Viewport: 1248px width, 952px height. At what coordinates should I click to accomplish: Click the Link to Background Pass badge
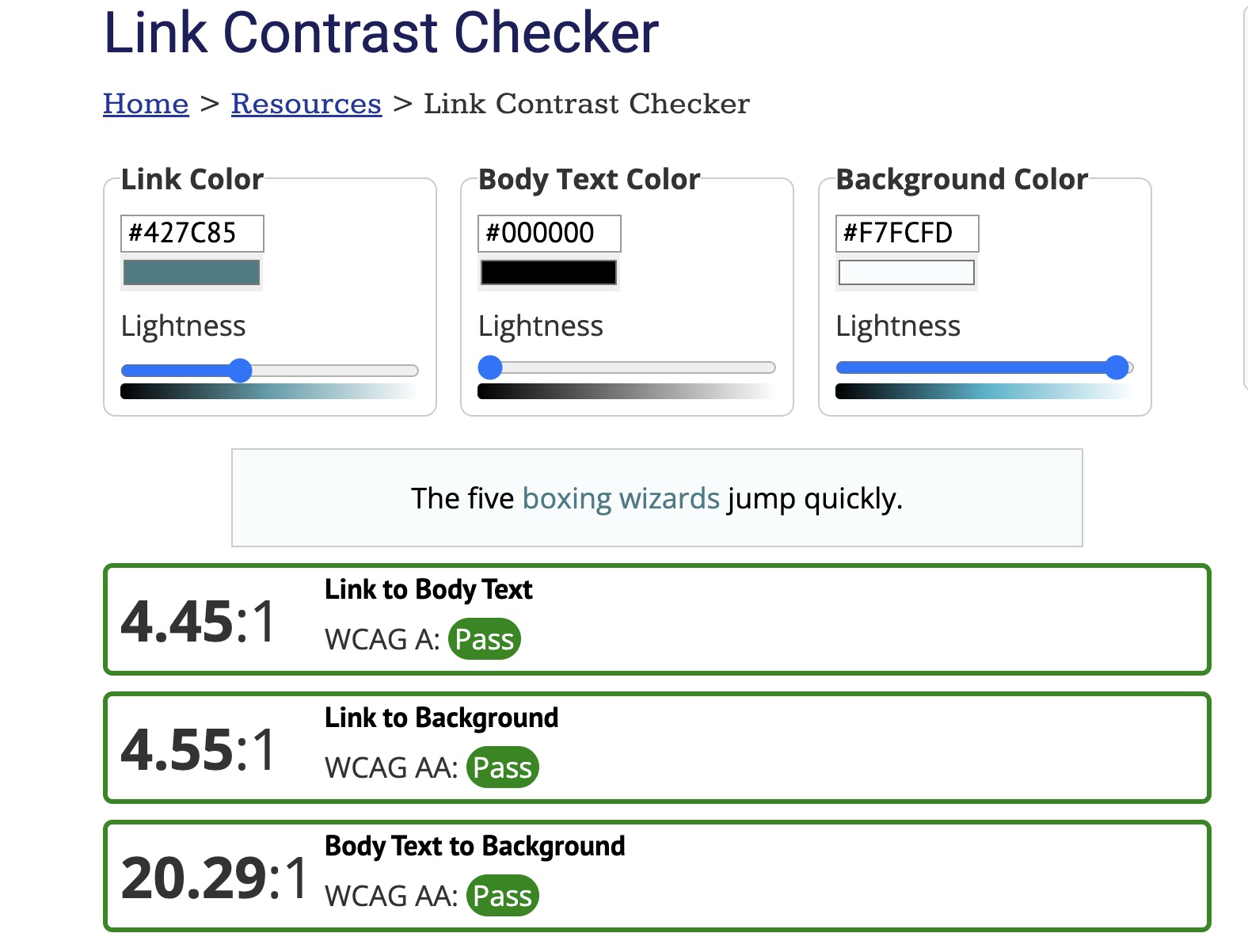[x=504, y=767]
